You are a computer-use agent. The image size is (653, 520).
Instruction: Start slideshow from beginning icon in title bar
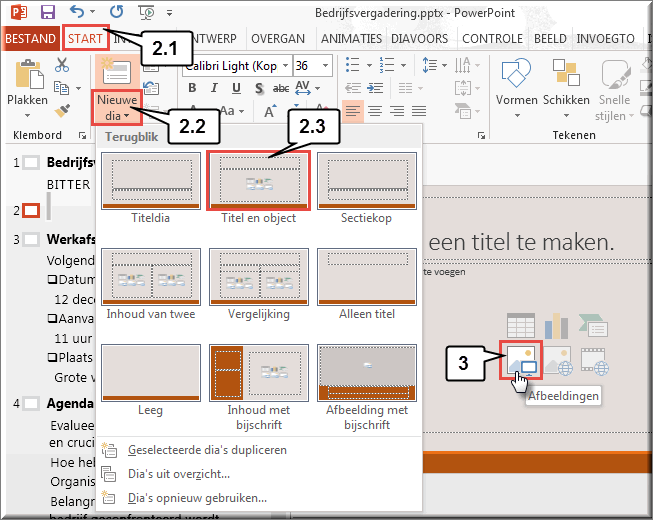tap(146, 12)
